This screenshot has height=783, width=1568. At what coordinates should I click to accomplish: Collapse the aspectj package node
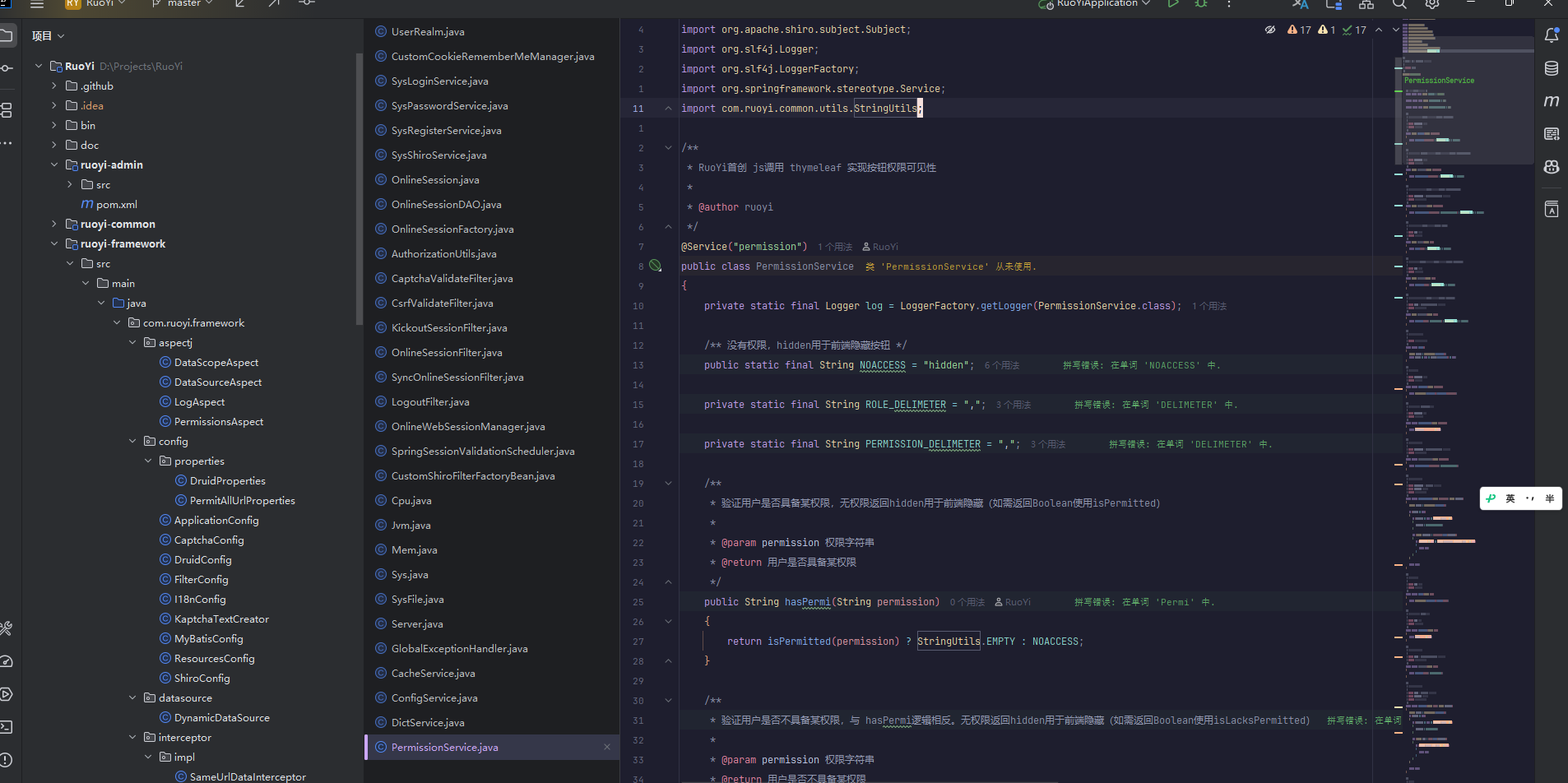point(132,342)
